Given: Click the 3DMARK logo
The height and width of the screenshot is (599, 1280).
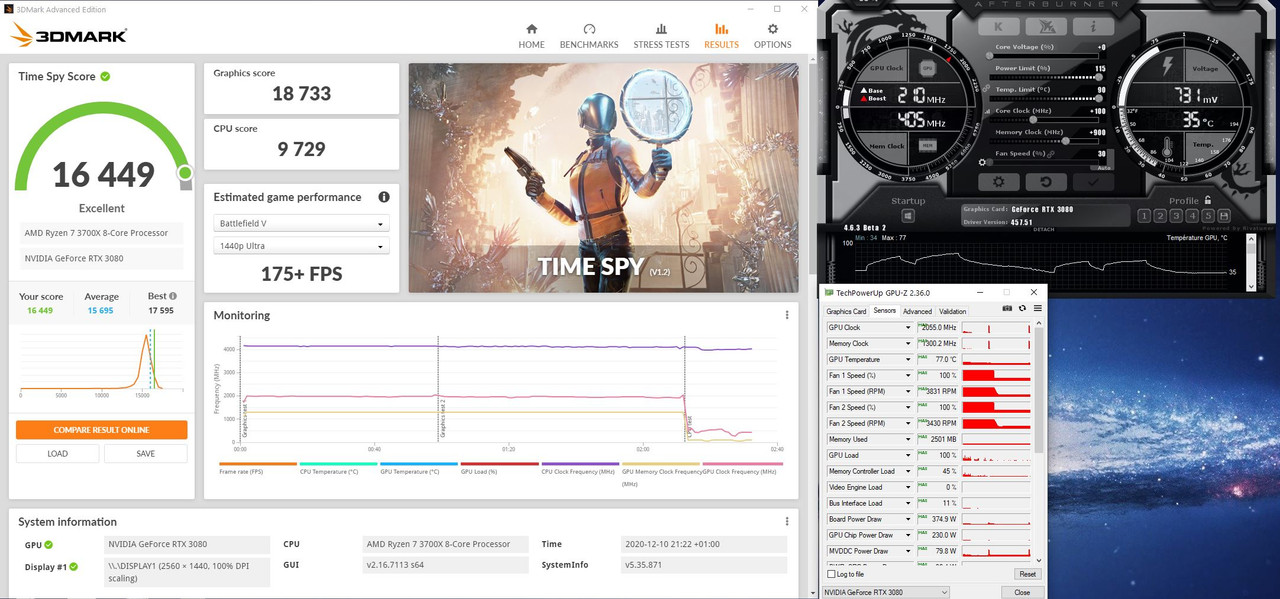Looking at the screenshot, I should tap(68, 36).
